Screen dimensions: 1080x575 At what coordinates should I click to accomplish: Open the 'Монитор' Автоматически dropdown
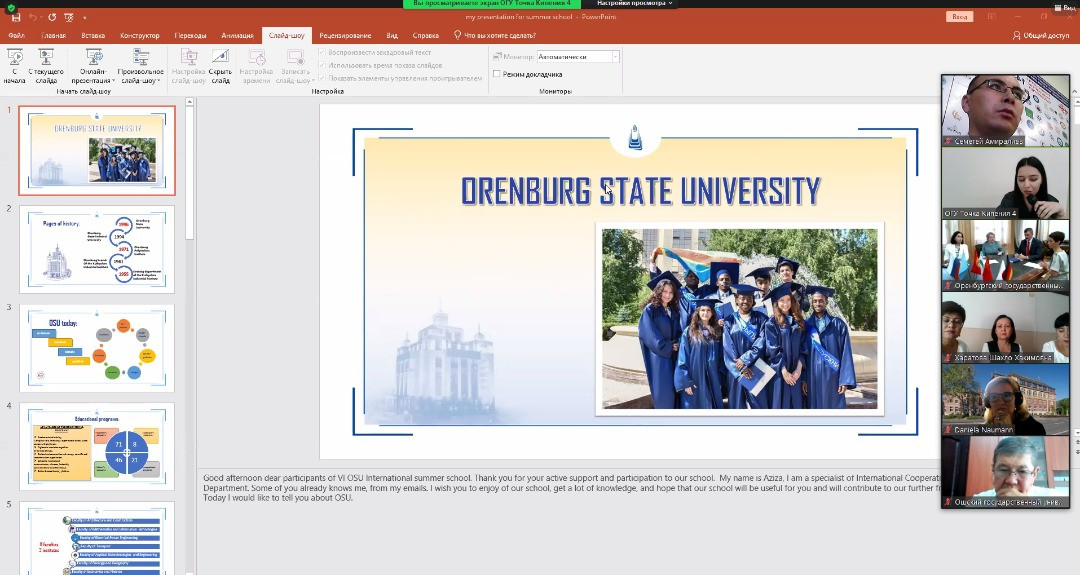click(615, 57)
